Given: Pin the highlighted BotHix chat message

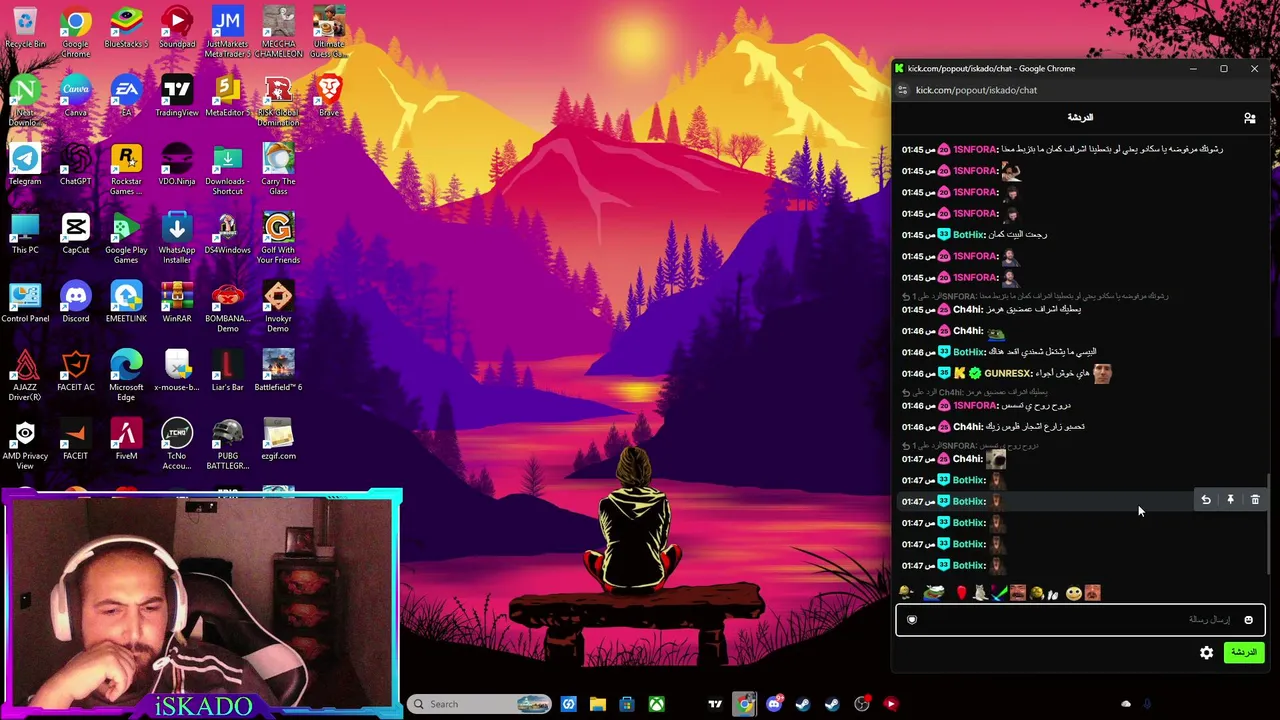Looking at the screenshot, I should [x=1230, y=500].
